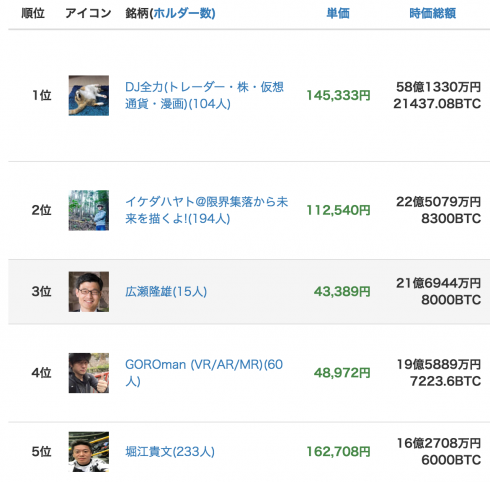Visit 広瀬隆雄(15人) profile link
The height and width of the screenshot is (482, 490).
point(166,292)
